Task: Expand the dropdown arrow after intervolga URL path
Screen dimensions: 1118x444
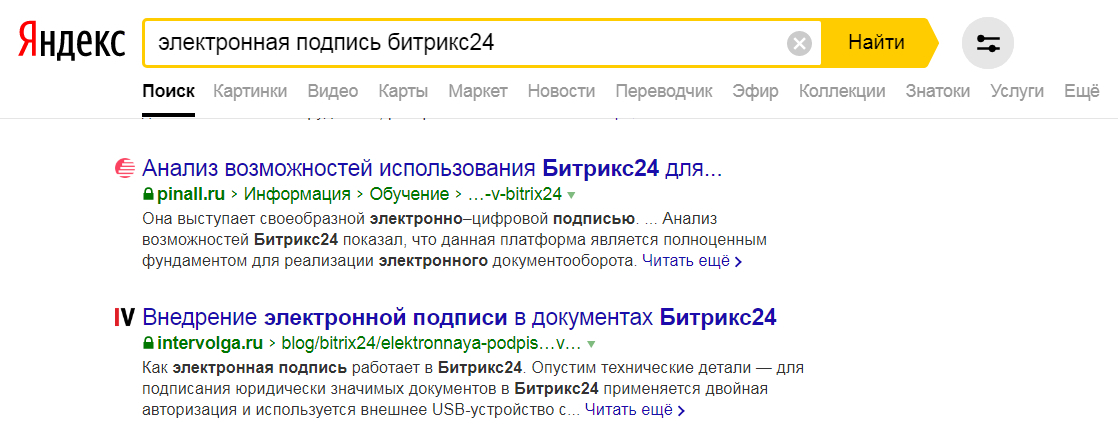Action: click(x=590, y=344)
